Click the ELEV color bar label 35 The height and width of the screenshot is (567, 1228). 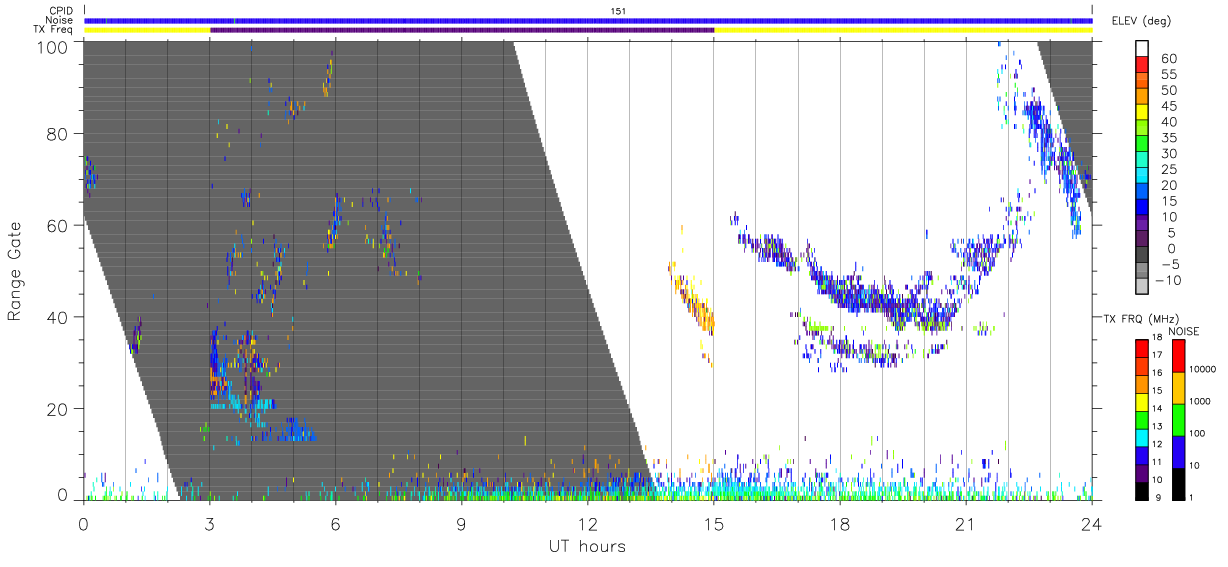point(1169,138)
